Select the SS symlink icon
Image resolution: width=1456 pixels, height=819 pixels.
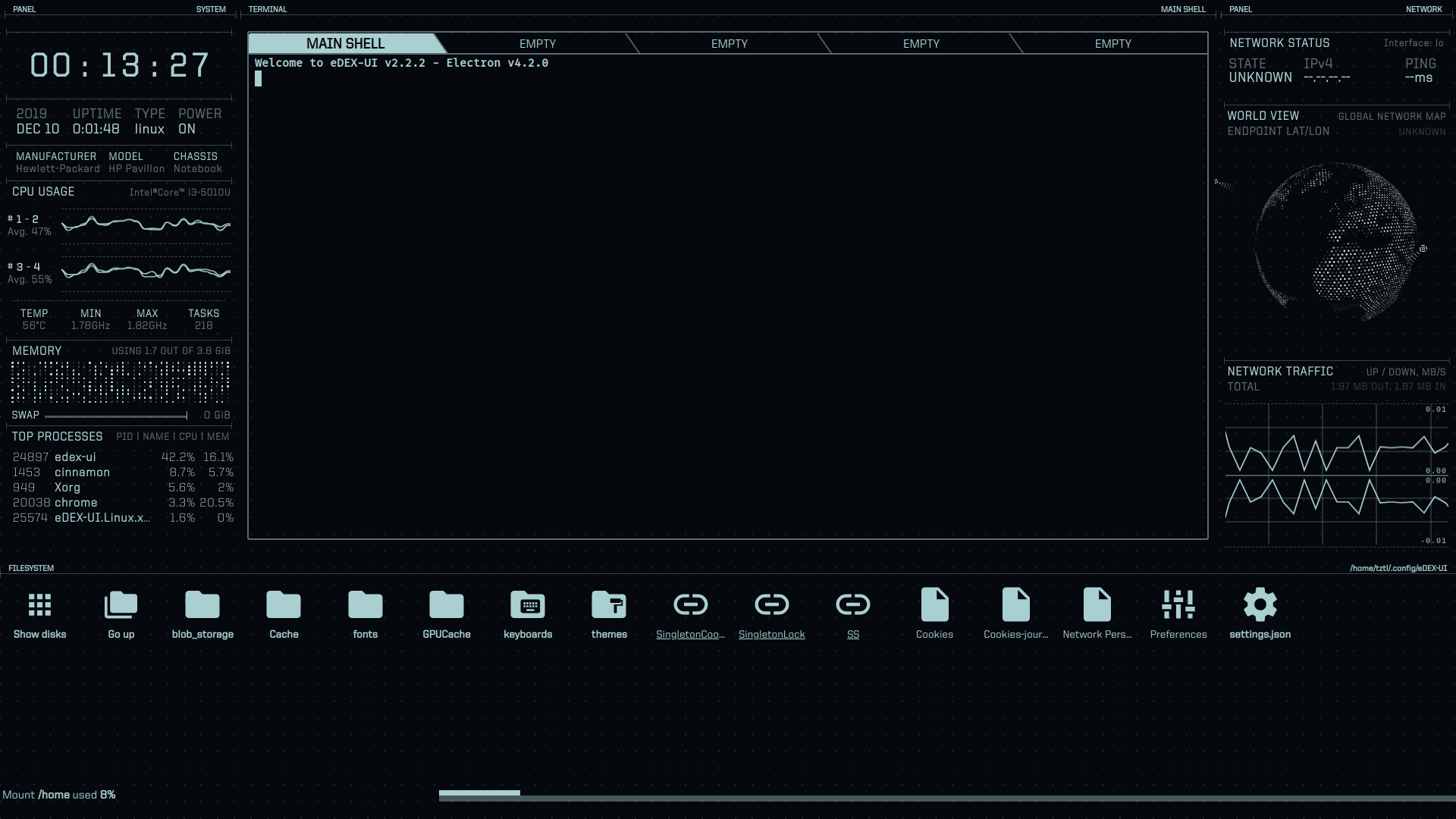tap(853, 604)
